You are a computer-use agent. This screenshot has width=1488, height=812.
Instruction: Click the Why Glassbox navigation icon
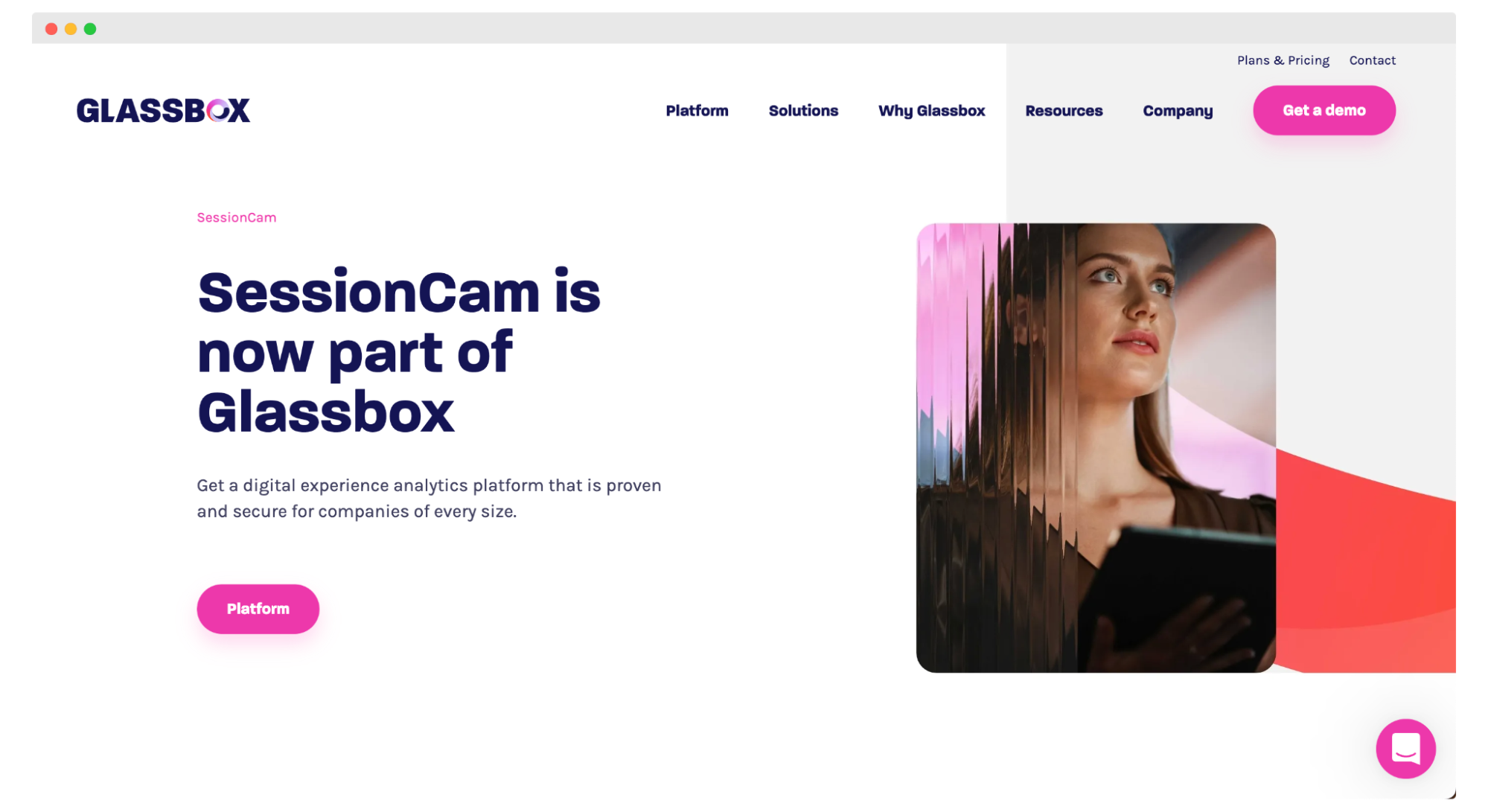point(931,111)
